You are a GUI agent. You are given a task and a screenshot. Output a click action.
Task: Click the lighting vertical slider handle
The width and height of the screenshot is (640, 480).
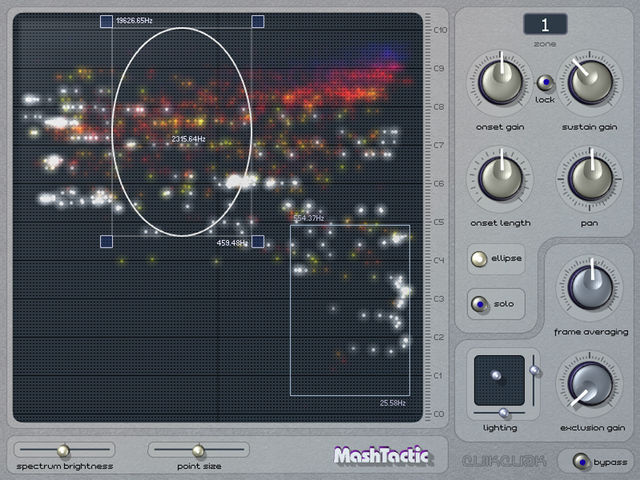pyautogui.click(x=534, y=370)
